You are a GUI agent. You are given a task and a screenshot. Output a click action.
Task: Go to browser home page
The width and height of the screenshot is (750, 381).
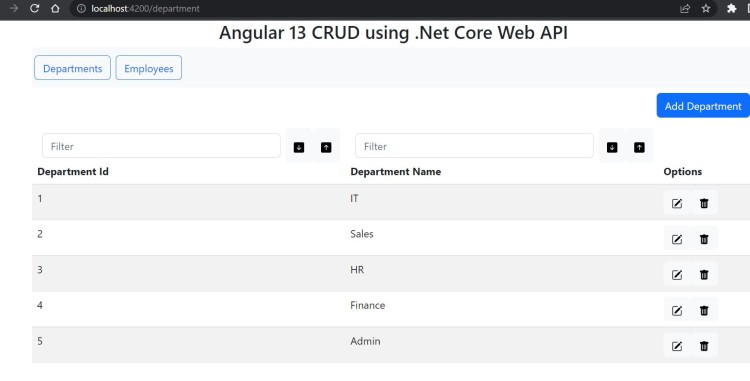click(x=55, y=8)
